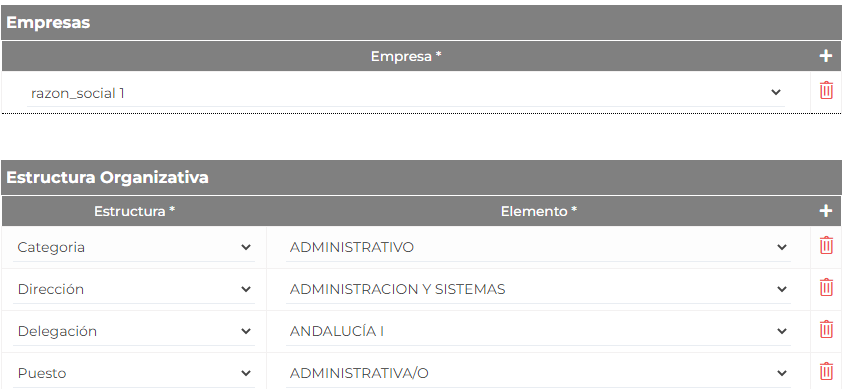Delete the Categoria ADMINISTRATIVO row
Viewport: 844px width, 389px height.
click(x=826, y=245)
